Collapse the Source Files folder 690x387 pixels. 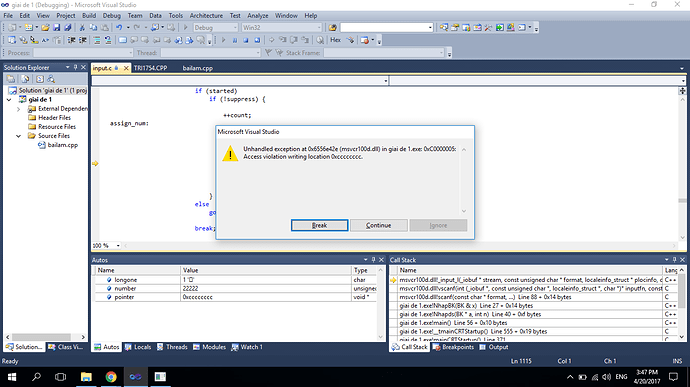click(x=18, y=136)
